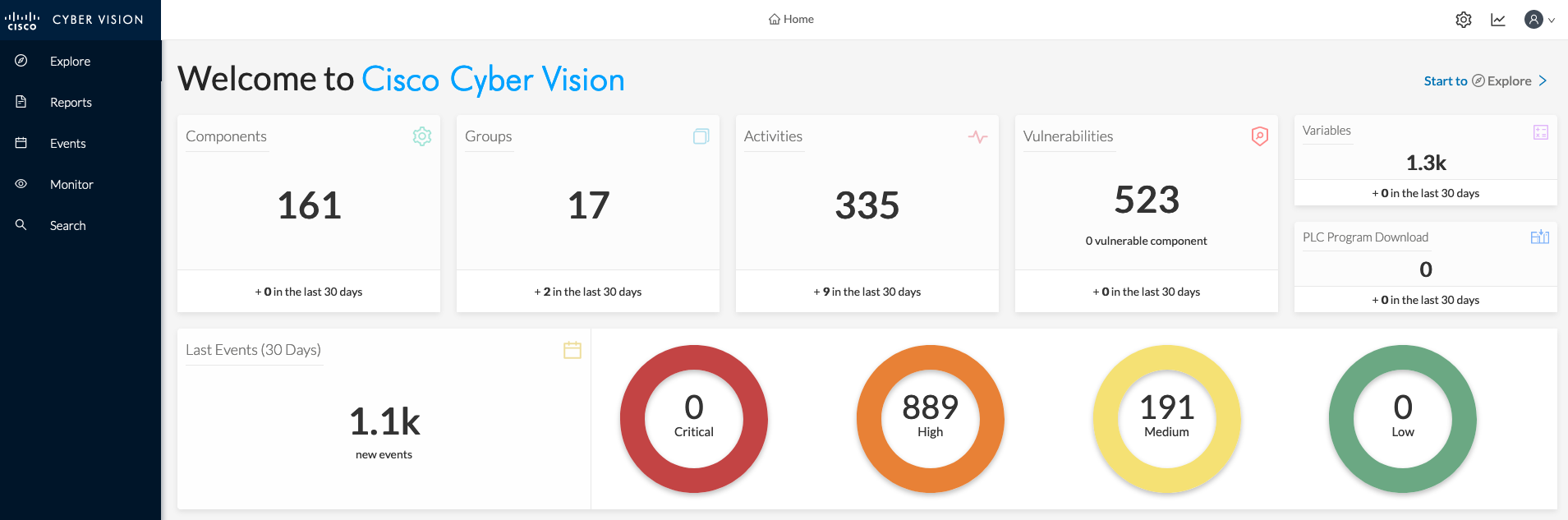Open the PLC Program Download card title
Image resolution: width=1568 pixels, height=520 pixels.
tap(1365, 237)
